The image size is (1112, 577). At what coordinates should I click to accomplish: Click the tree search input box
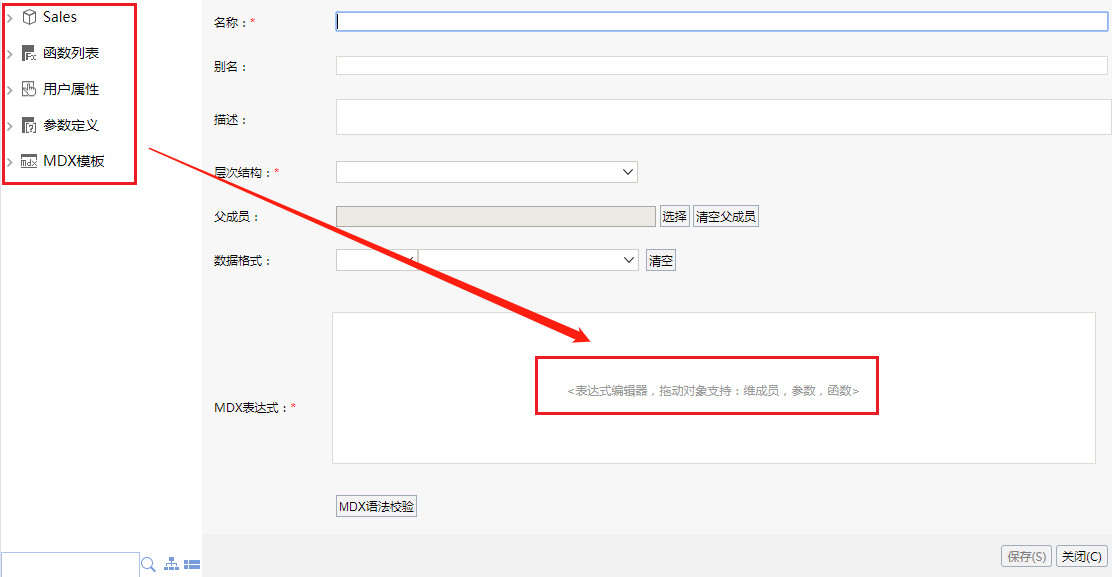pyautogui.click(x=70, y=564)
